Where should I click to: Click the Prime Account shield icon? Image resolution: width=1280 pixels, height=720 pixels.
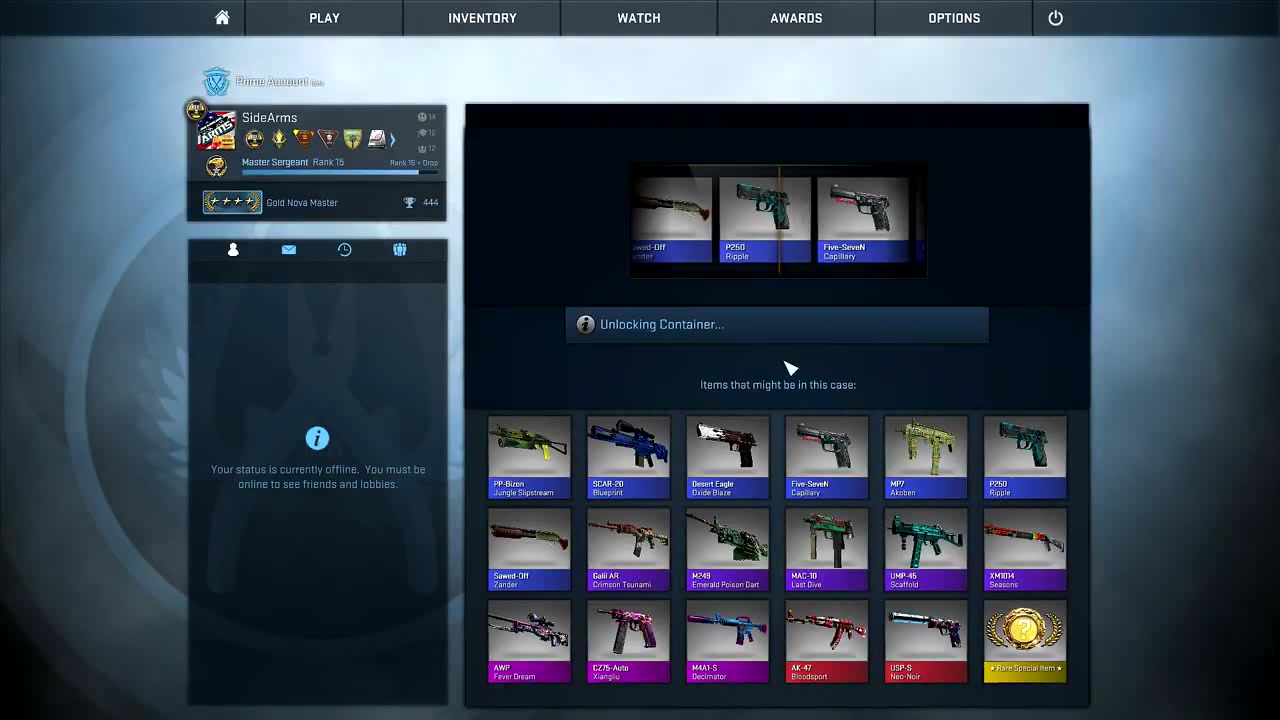(x=216, y=82)
